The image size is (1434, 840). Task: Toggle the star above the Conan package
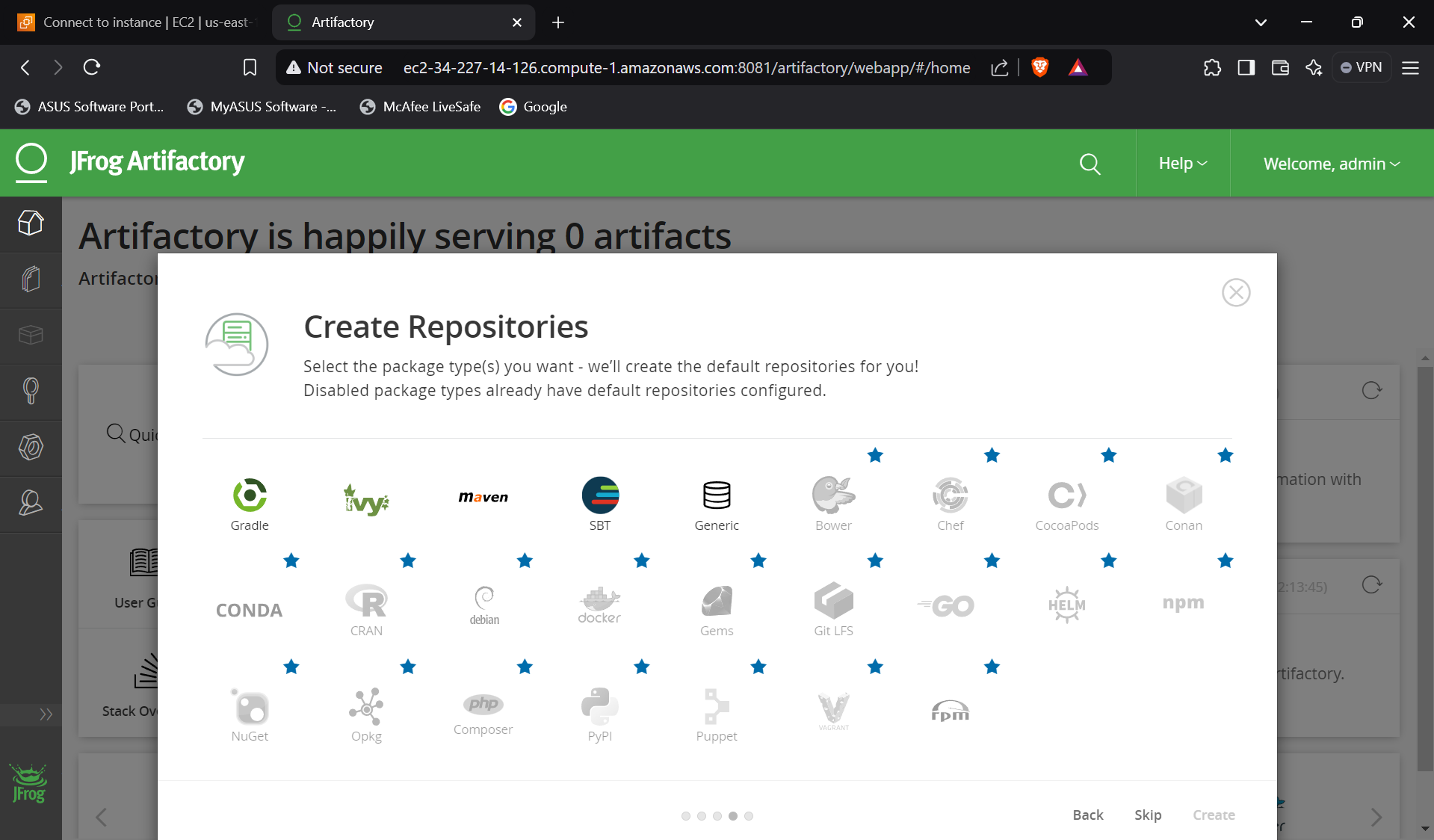click(1225, 455)
